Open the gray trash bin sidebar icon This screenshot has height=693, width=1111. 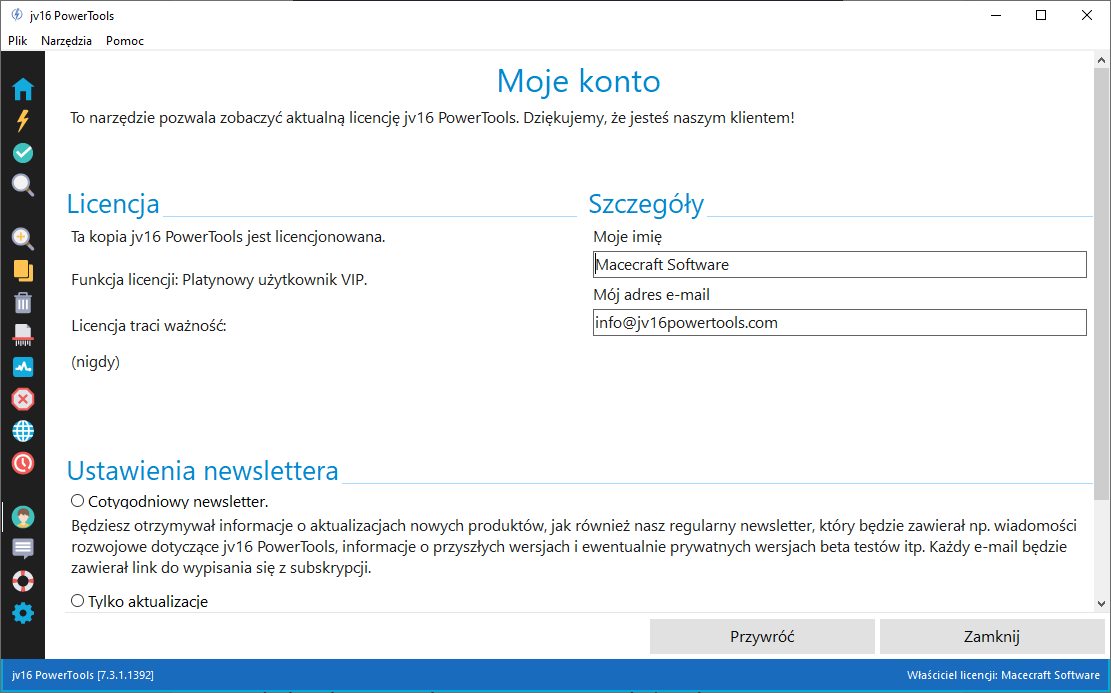point(23,303)
